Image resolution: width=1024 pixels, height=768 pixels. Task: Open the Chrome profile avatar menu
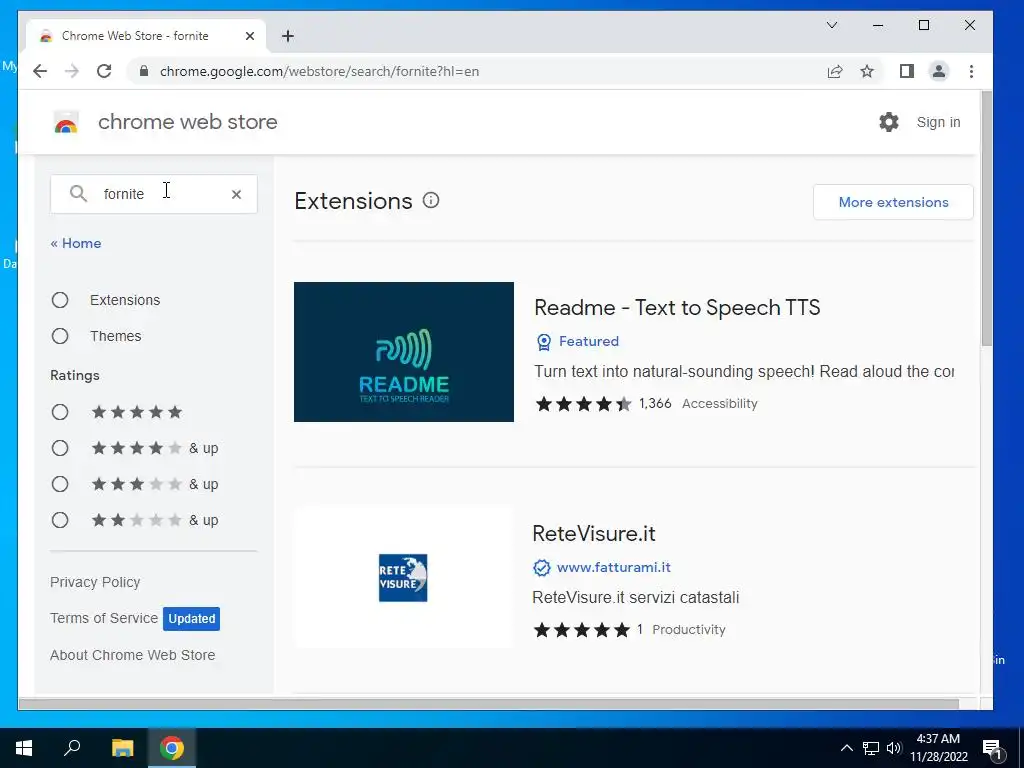[x=938, y=71]
